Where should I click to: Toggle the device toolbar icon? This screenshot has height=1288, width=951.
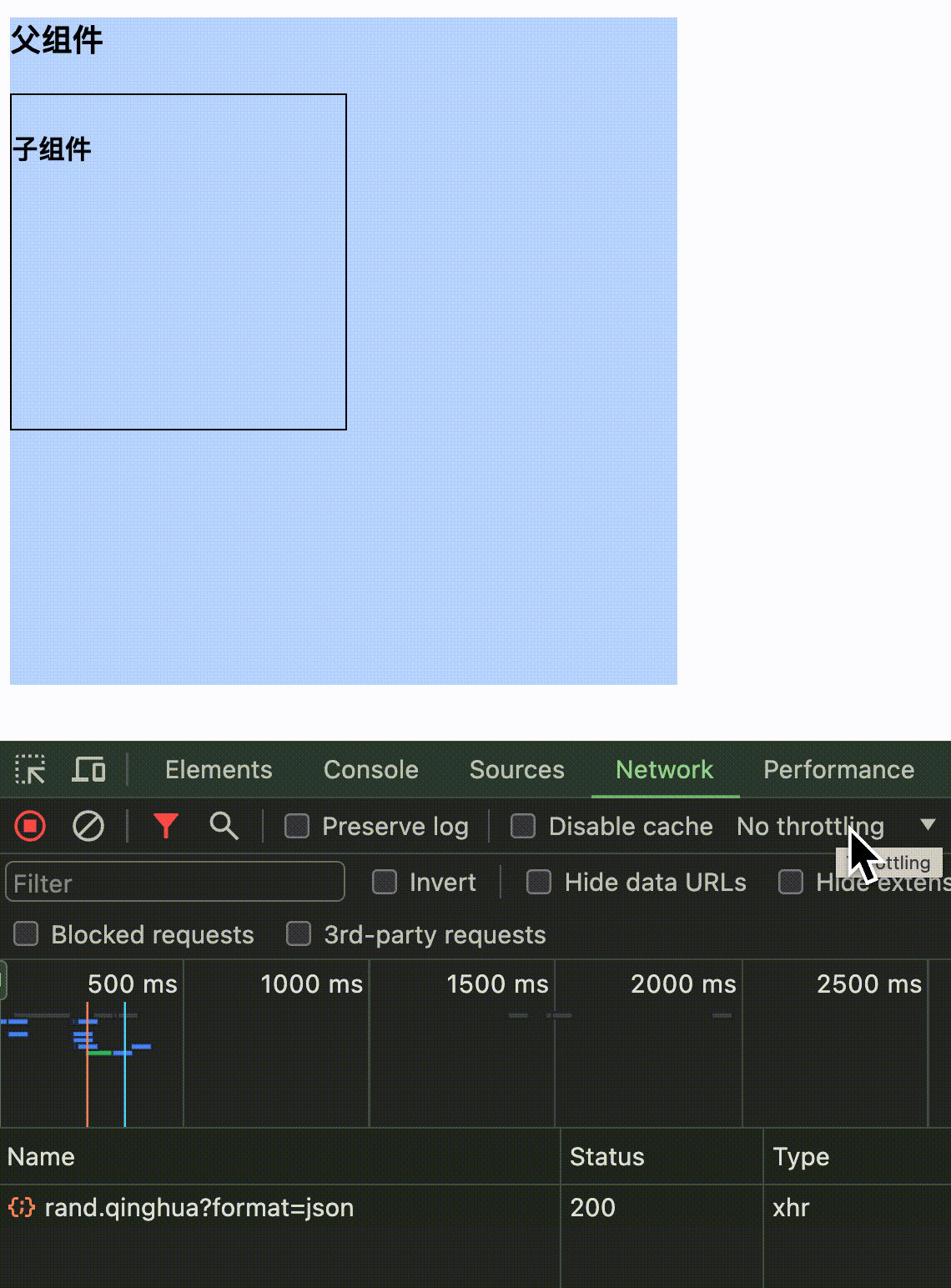88,769
